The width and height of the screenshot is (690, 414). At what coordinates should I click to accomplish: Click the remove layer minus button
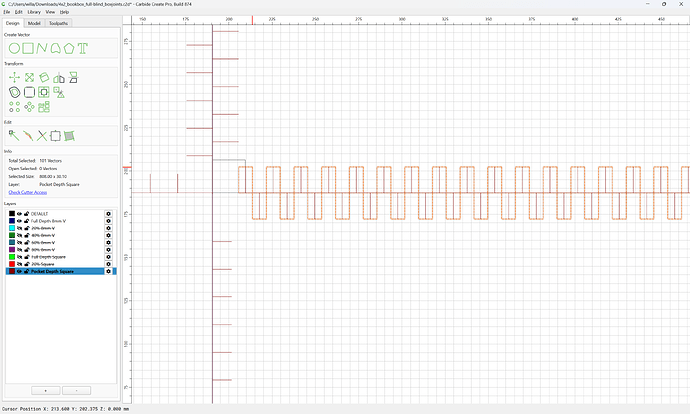pyautogui.click(x=77, y=391)
